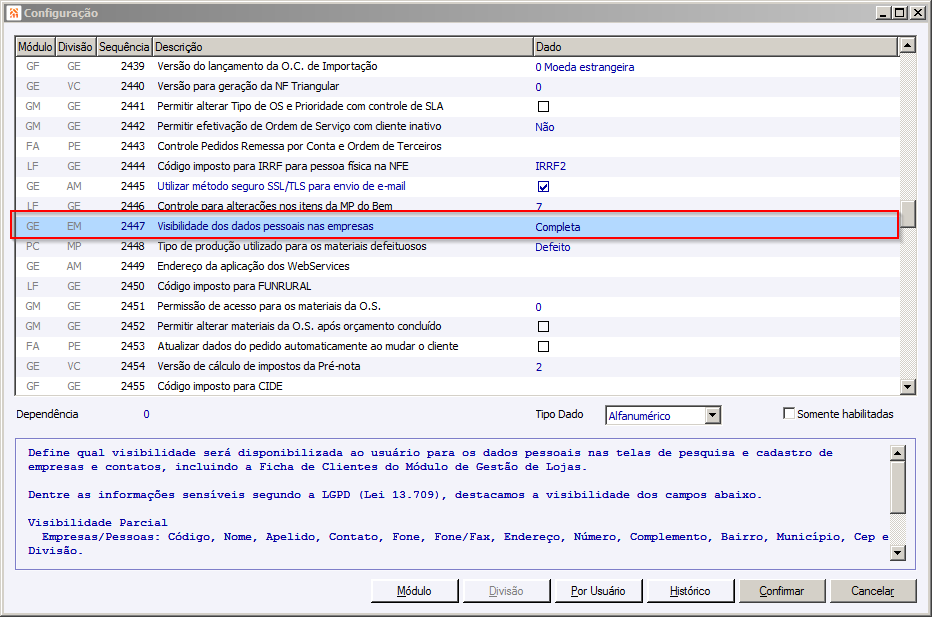Viewport: 932px width, 617px height.
Task: Click the Defeito value in row 2448
Action: (553, 247)
